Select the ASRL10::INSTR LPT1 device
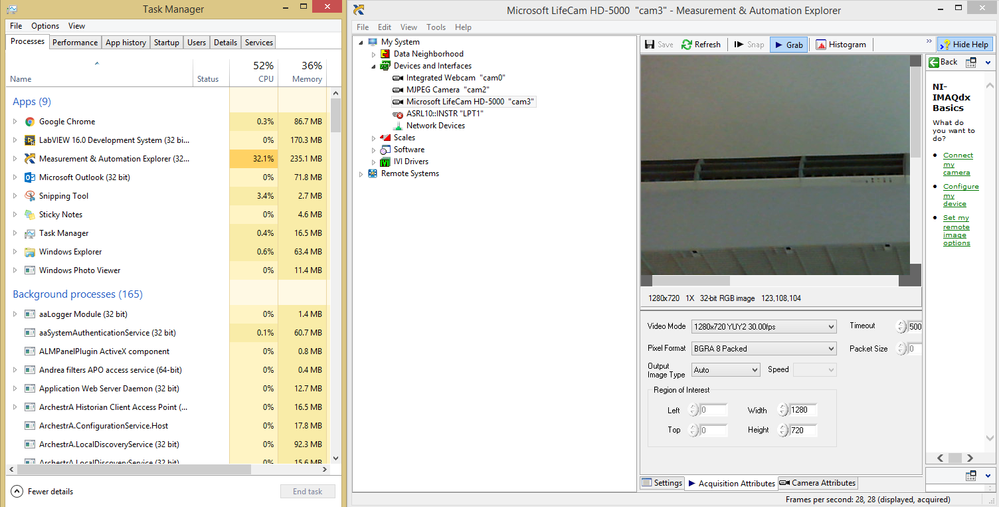 (x=445, y=113)
